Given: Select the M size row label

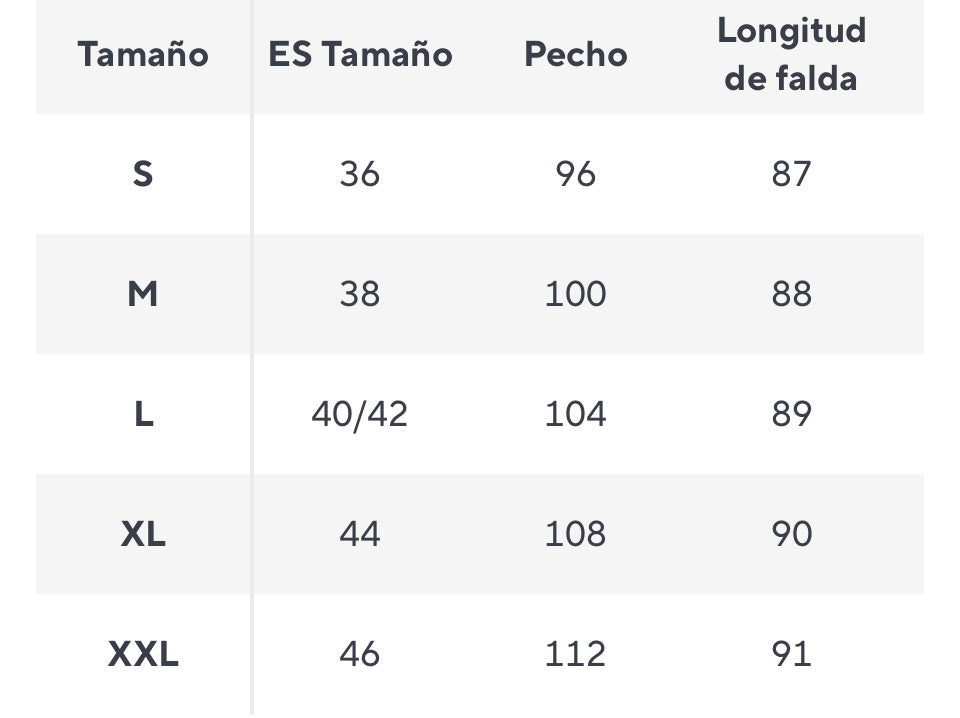Looking at the screenshot, I should click(x=143, y=294).
